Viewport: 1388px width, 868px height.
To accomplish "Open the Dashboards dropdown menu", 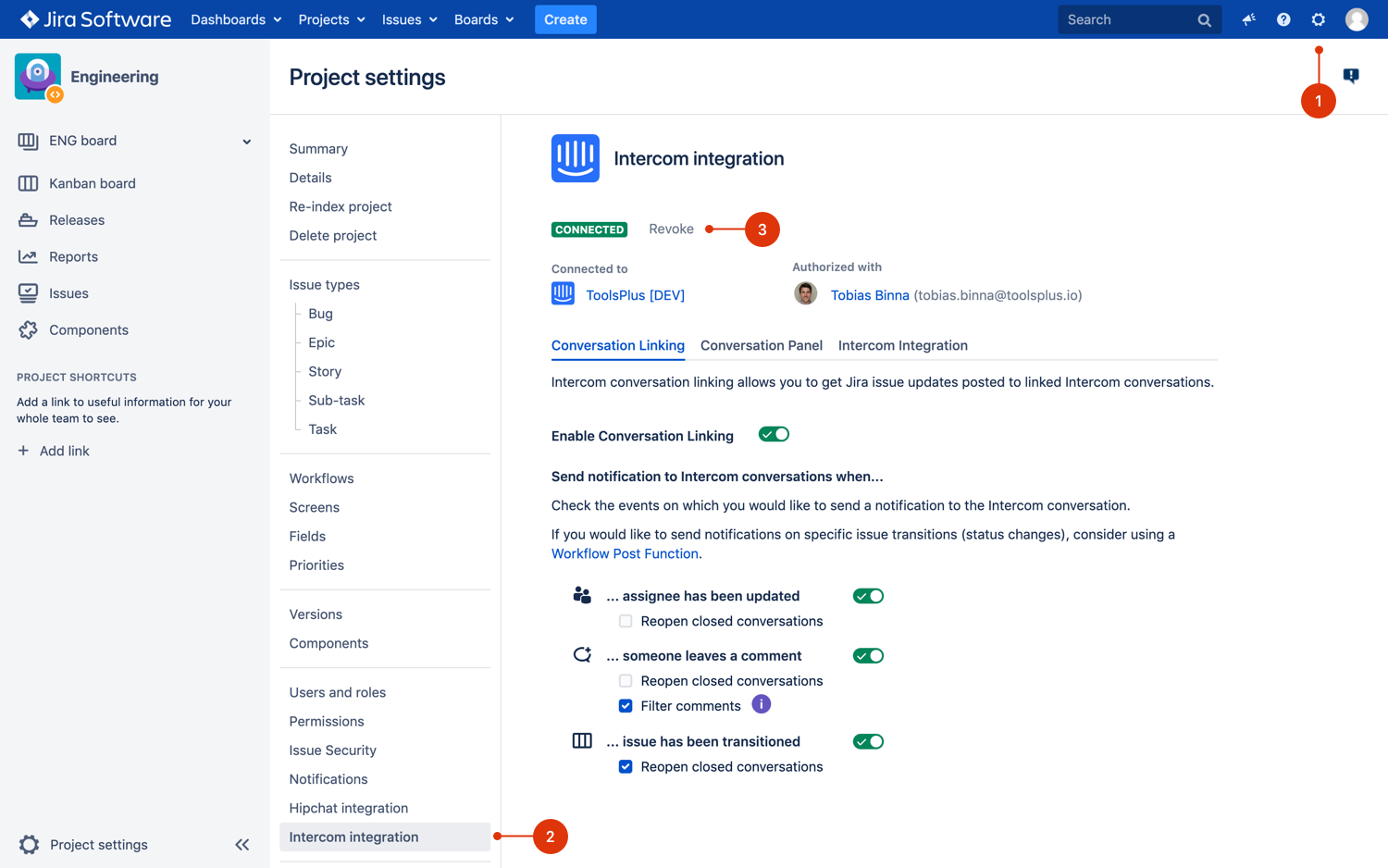I will (235, 19).
